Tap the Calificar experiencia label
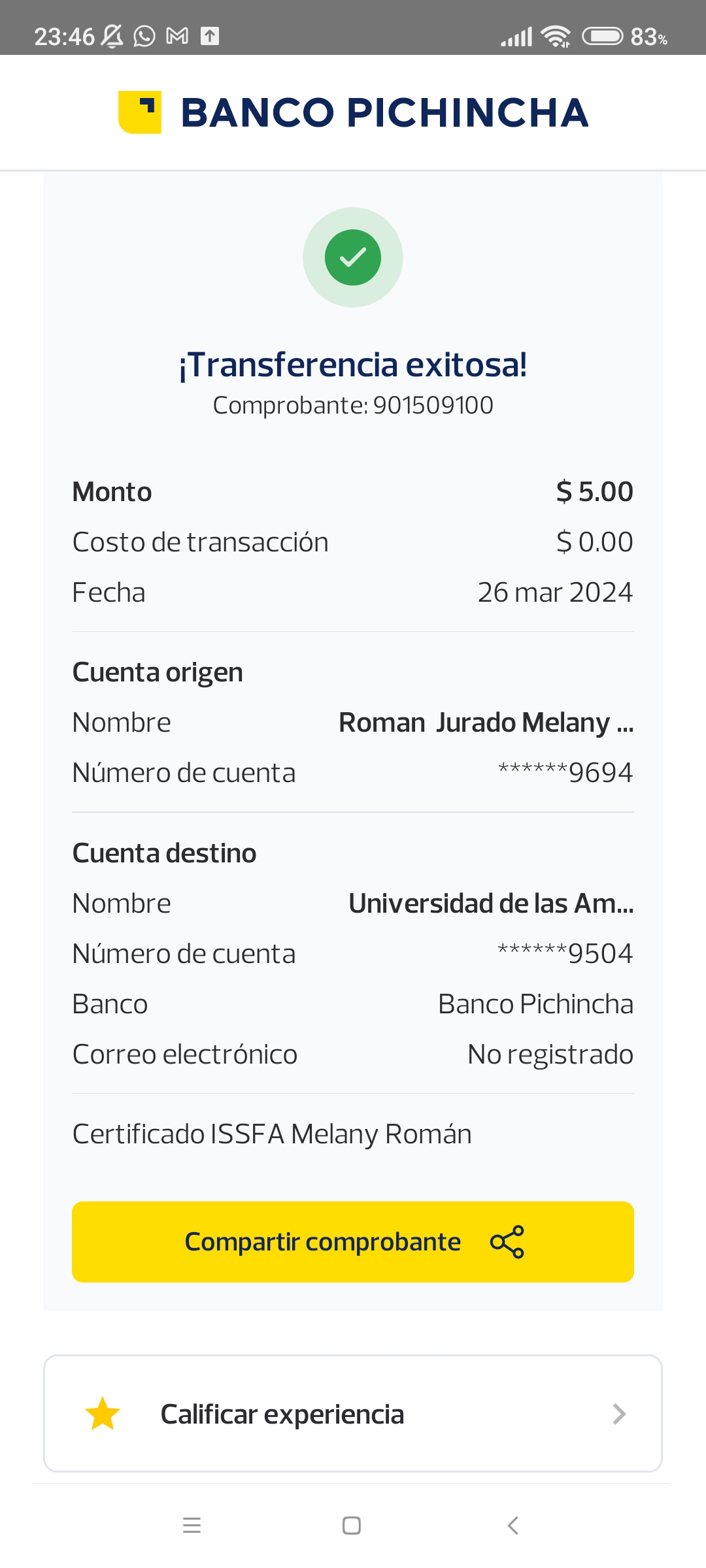This screenshot has height=1568, width=706. (x=282, y=1414)
